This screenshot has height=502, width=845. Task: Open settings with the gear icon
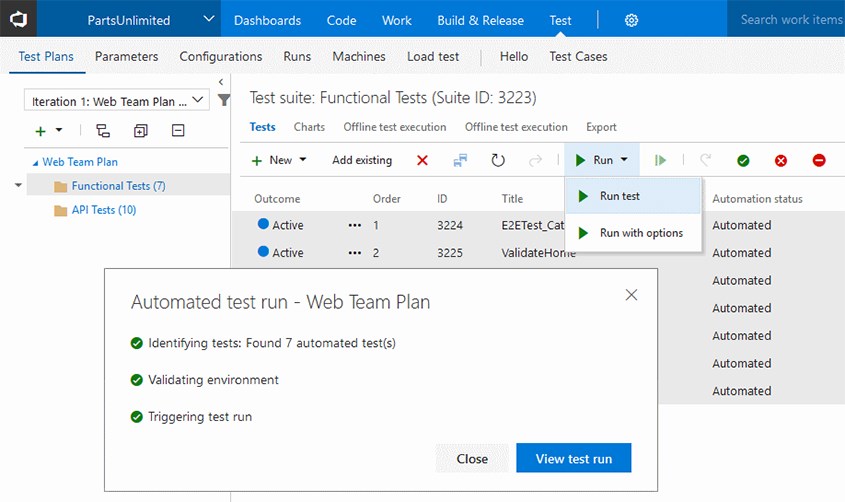click(x=632, y=20)
